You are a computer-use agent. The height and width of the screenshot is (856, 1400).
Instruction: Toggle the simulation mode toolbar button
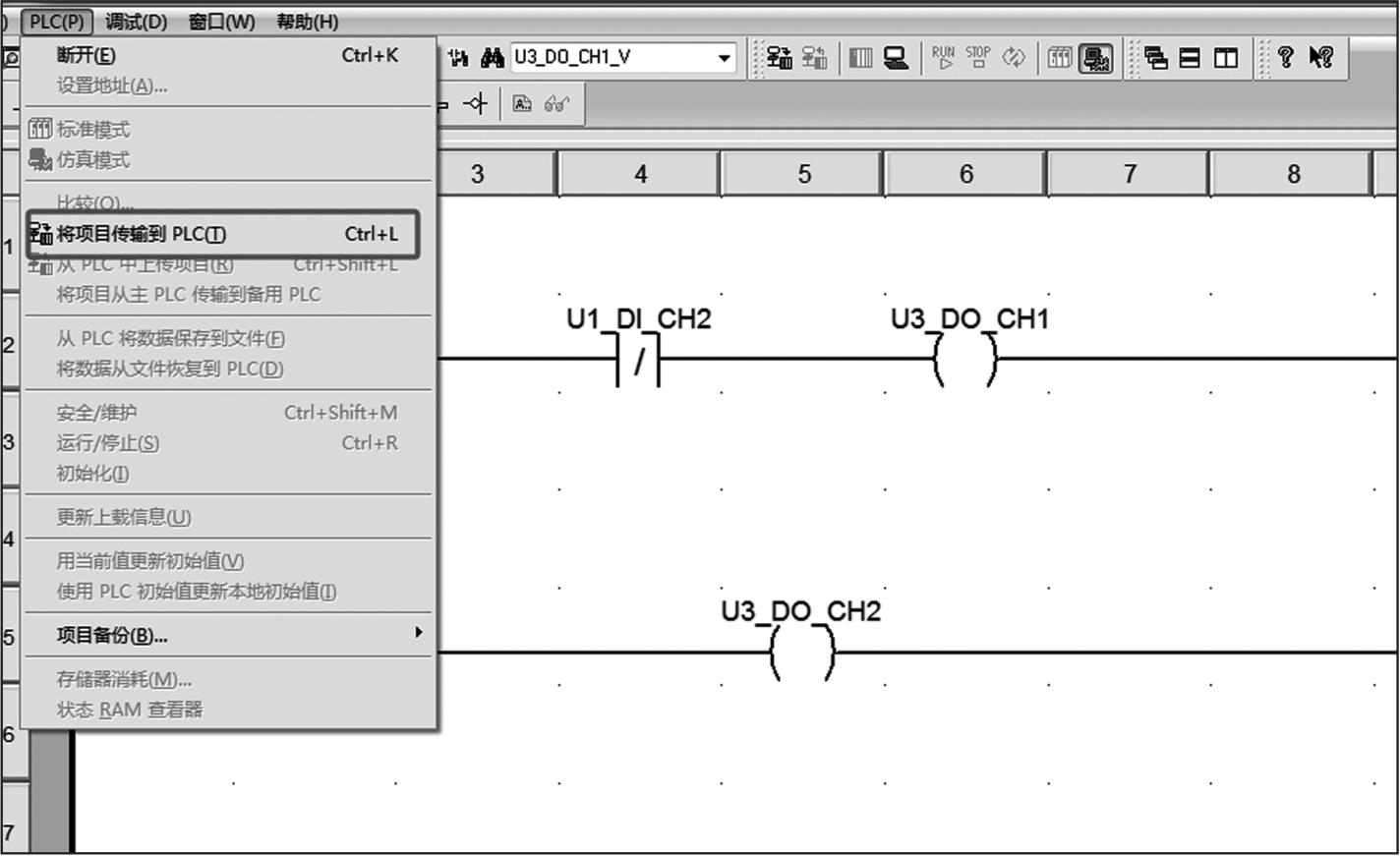1095,59
